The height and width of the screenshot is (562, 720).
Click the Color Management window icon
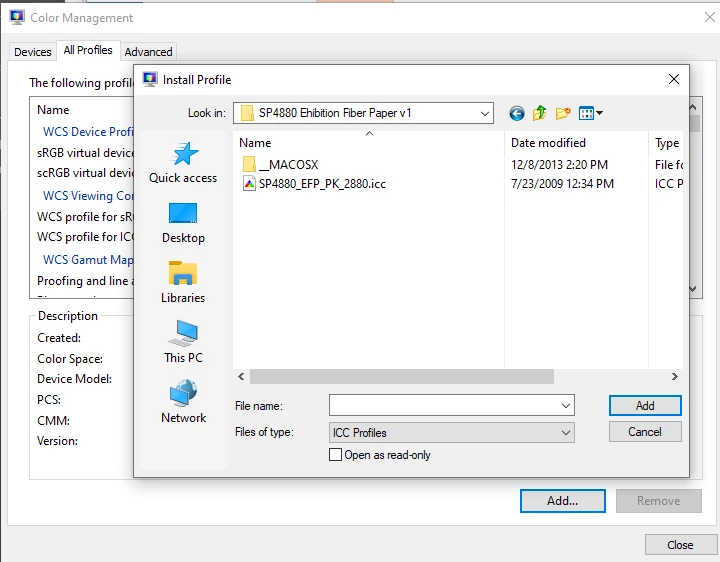(17, 17)
